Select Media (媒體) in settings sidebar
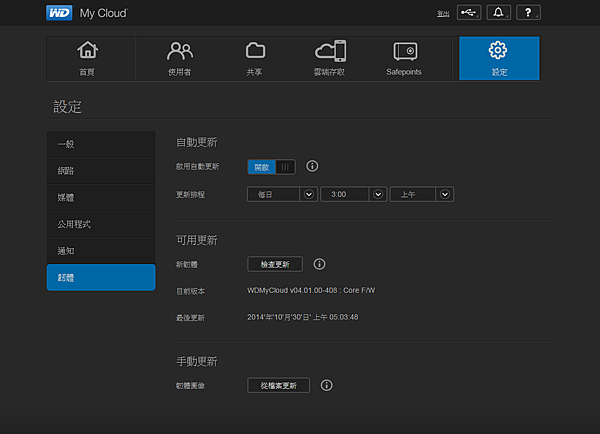This screenshot has height=434, width=600. click(x=101, y=197)
